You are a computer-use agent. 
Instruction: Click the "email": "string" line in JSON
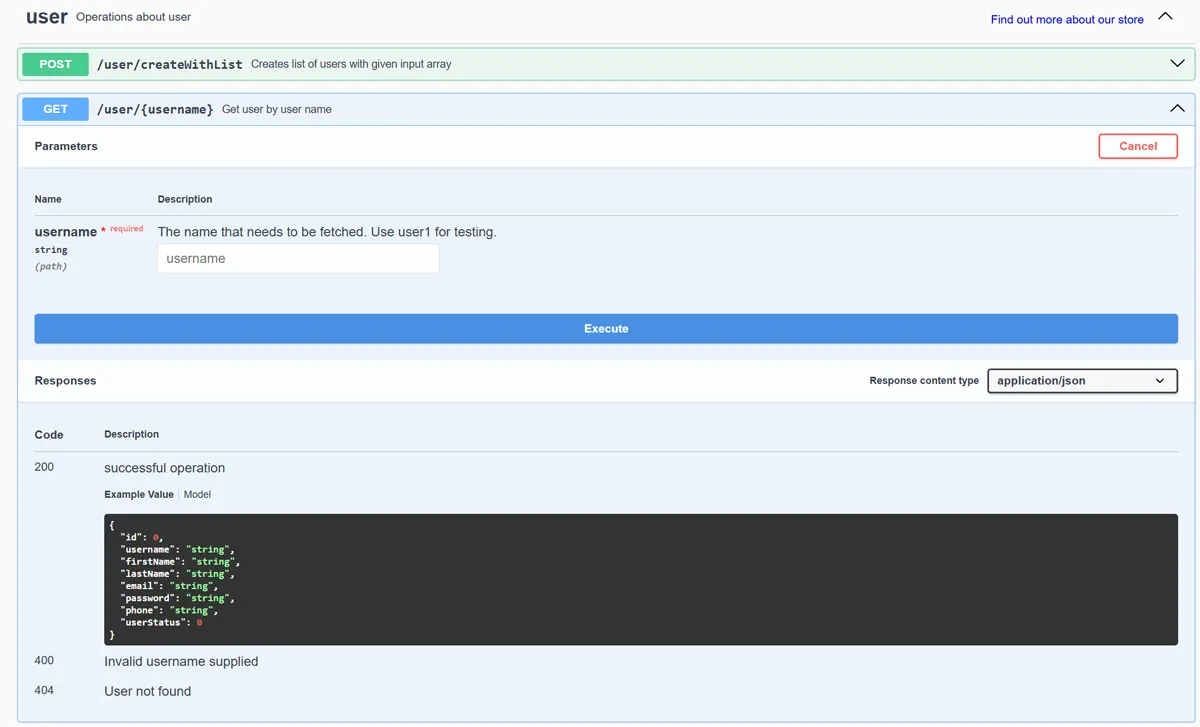pos(169,586)
